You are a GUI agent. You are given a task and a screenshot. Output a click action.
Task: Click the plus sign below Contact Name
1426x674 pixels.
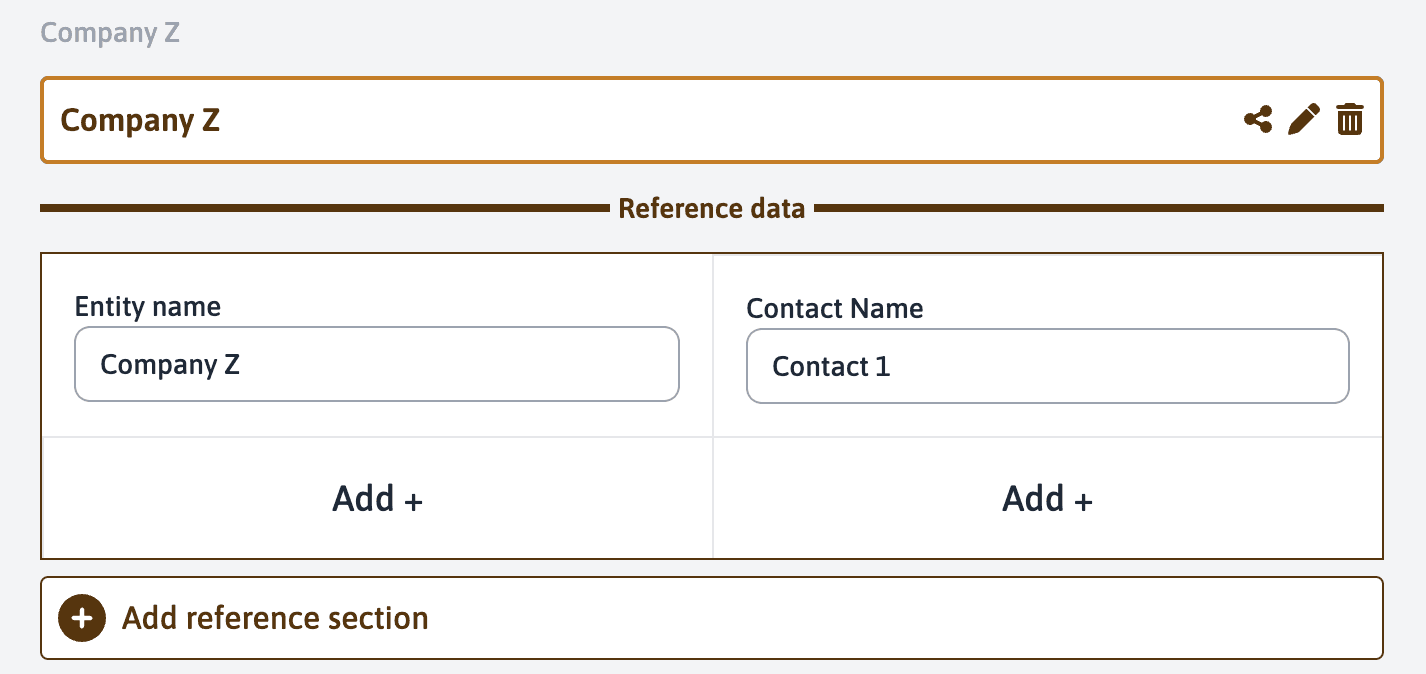coord(1083,500)
